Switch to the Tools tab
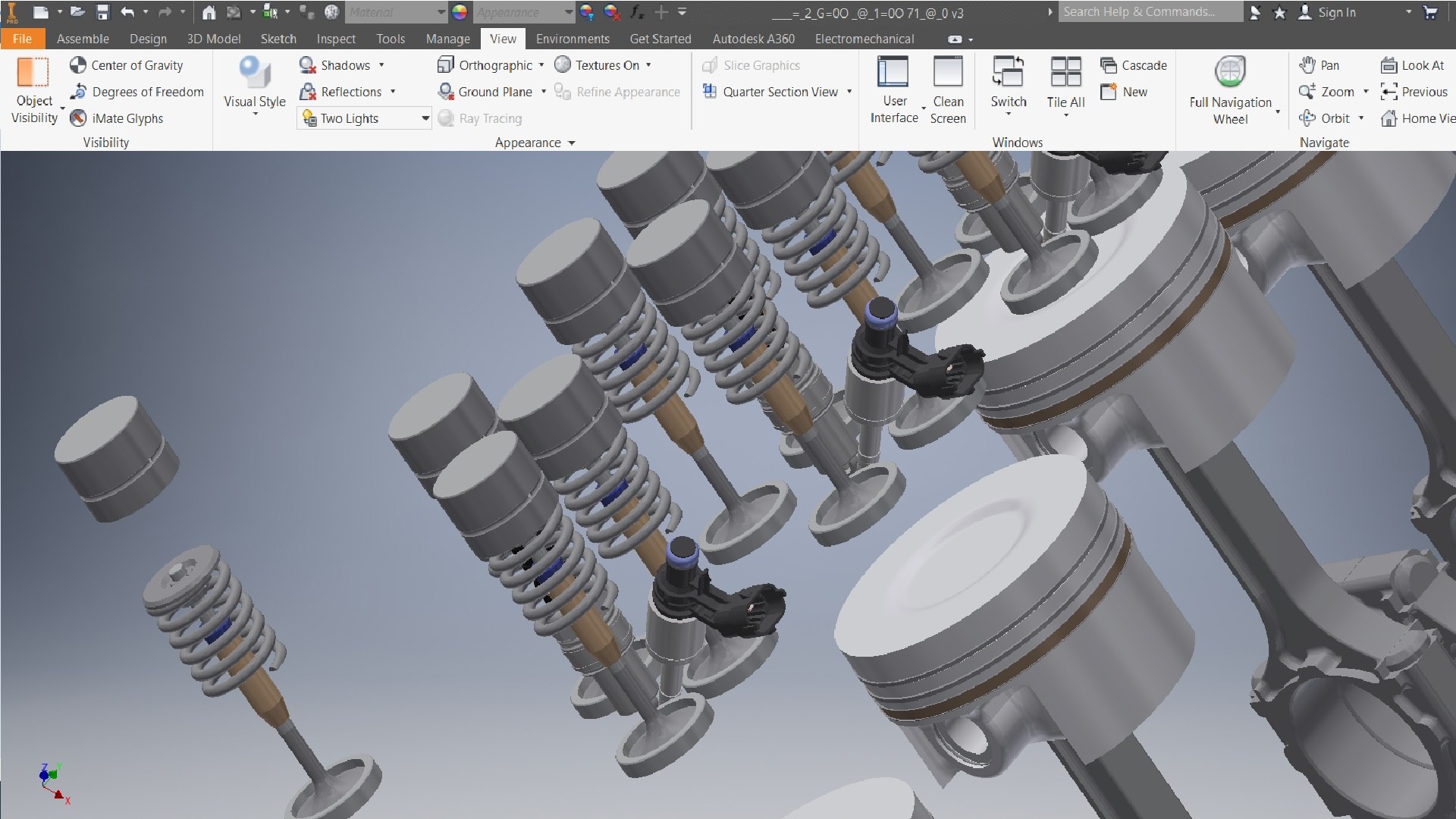This screenshot has width=1456, height=819. [x=391, y=39]
